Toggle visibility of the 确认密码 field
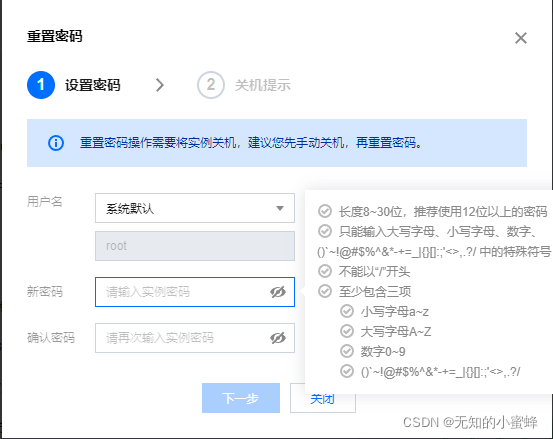Screen dimensions: 553x439 [278, 338]
